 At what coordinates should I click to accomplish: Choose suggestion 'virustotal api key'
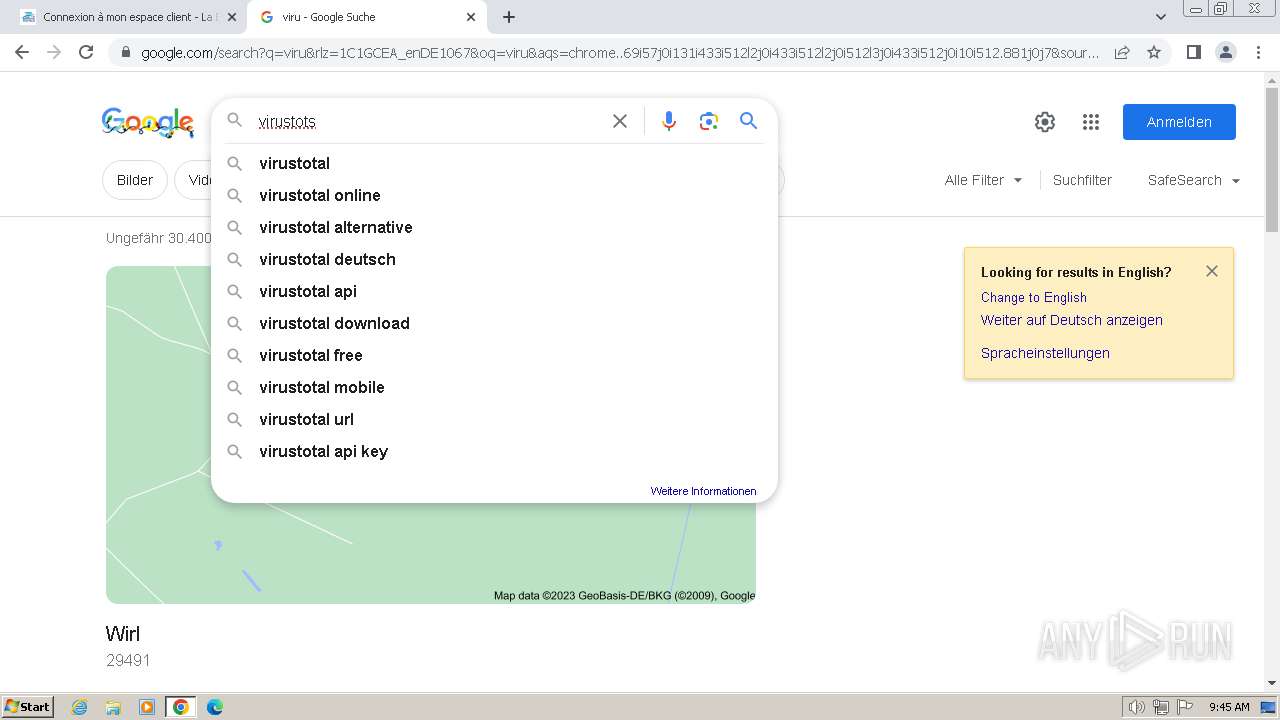[x=494, y=451]
